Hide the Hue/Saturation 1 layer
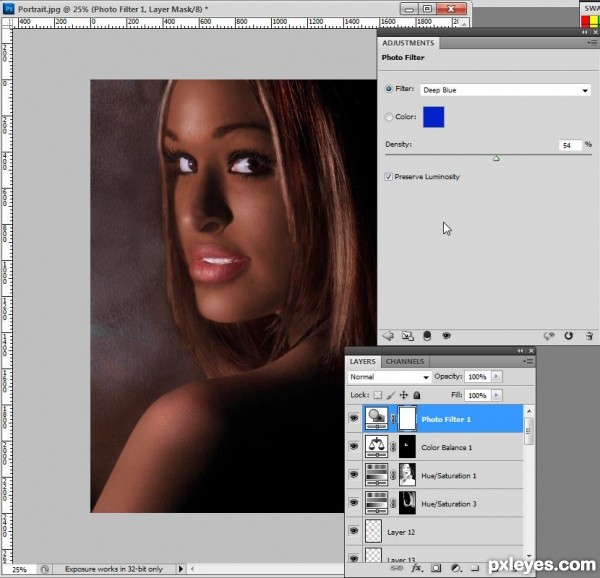Viewport: 600px width, 578px height. (x=354, y=474)
